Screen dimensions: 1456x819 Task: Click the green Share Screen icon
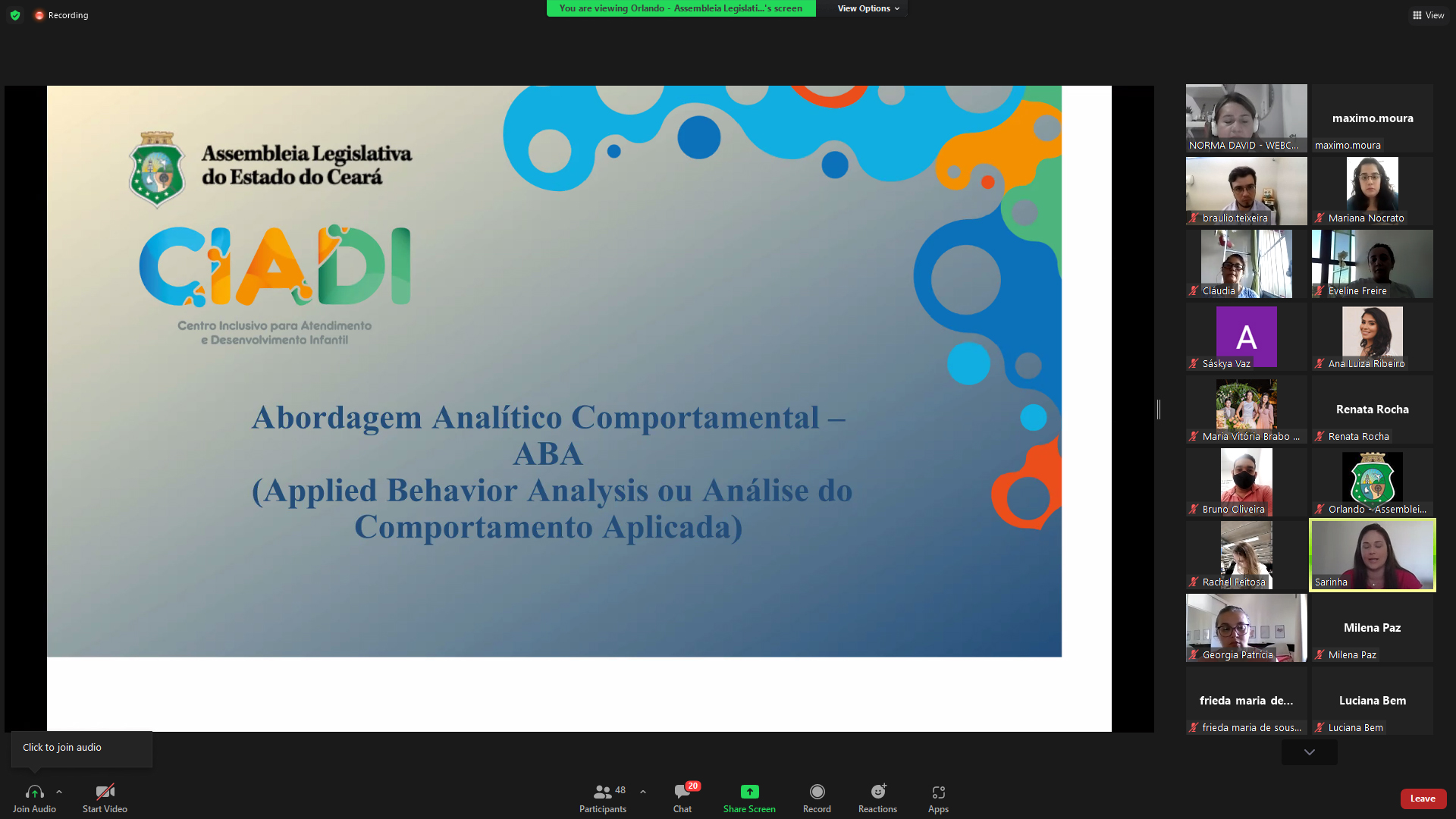(x=749, y=792)
